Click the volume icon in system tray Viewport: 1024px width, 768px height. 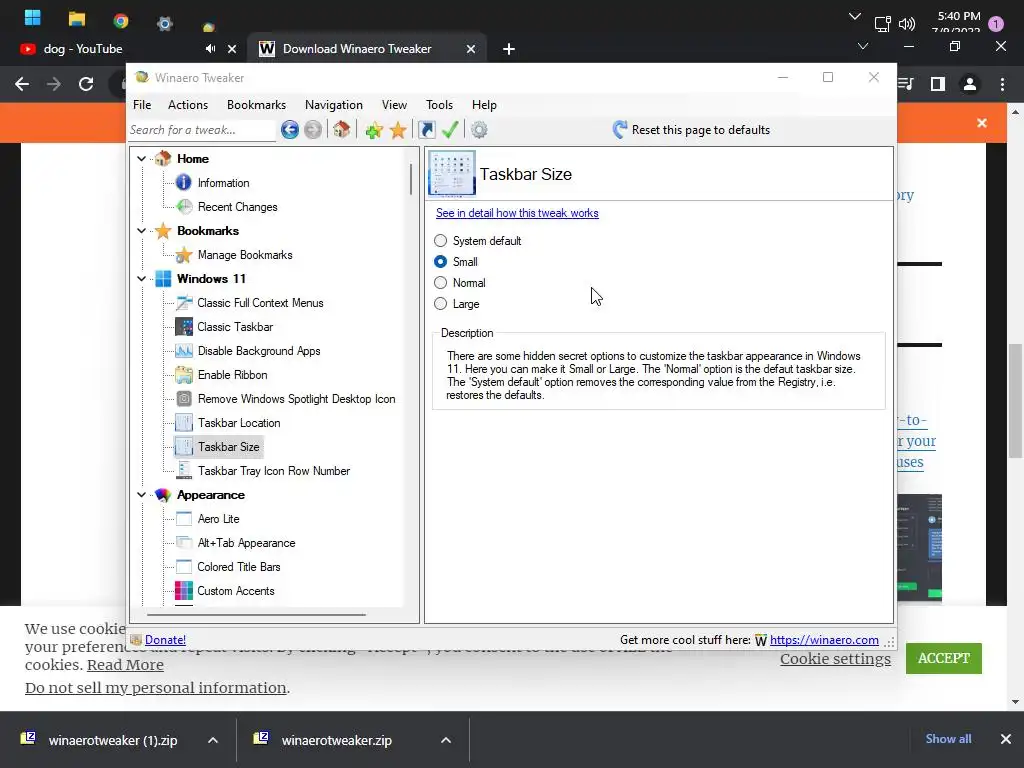click(x=906, y=24)
